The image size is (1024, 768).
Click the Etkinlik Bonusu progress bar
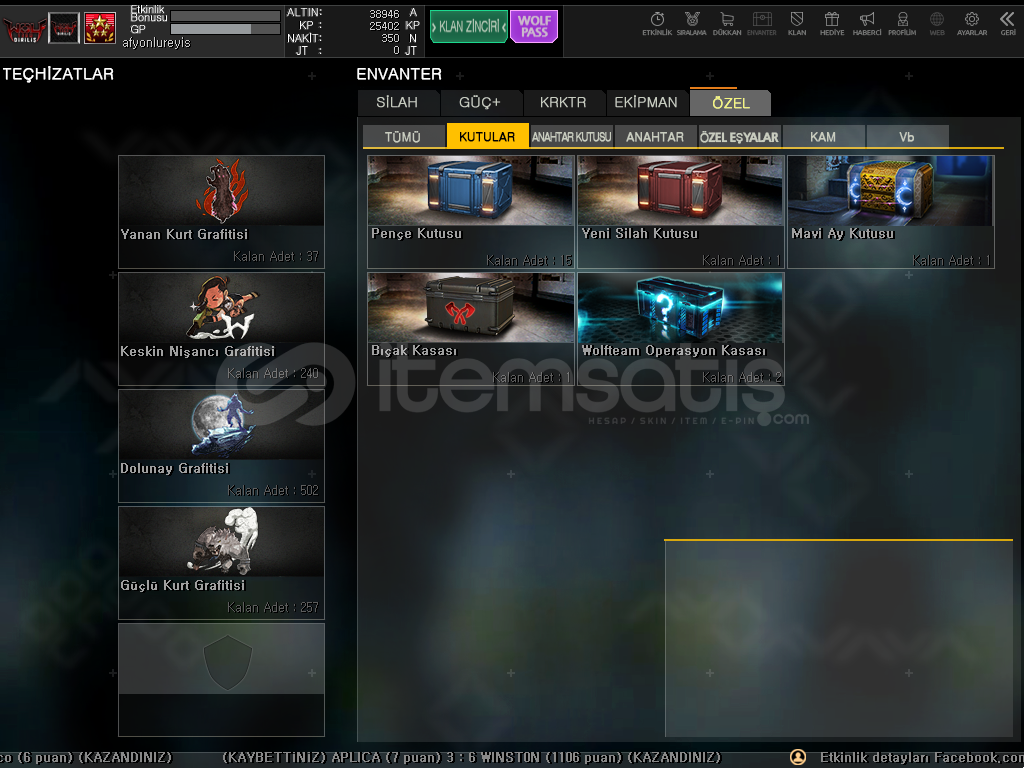click(x=225, y=16)
